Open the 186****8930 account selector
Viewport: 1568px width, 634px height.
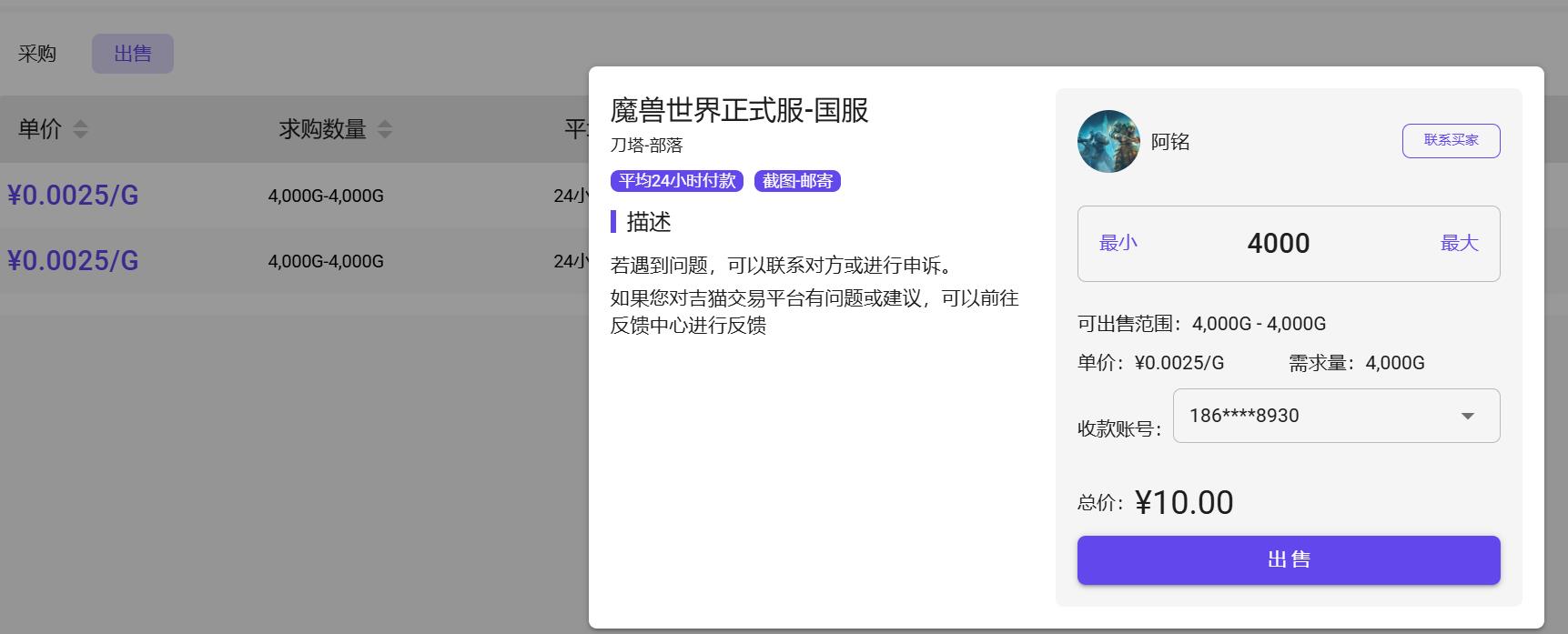tap(1320, 416)
